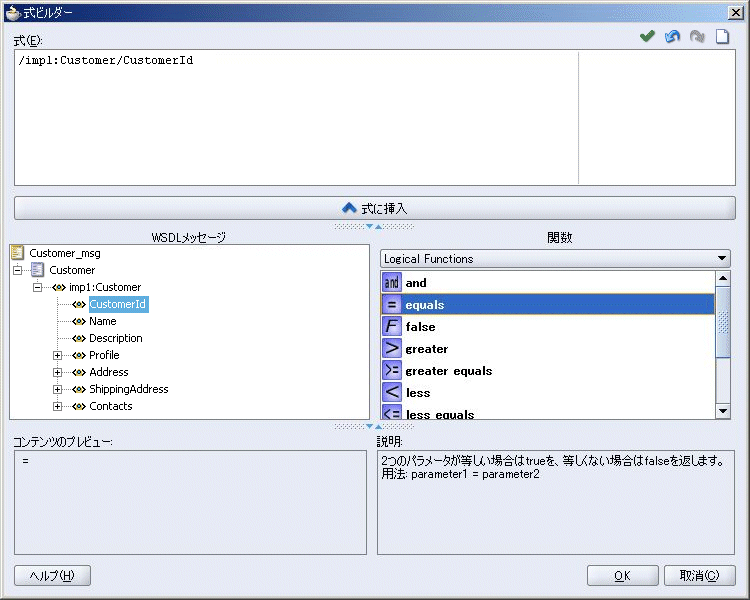Select ShippingAddress in the tree

tap(129, 389)
